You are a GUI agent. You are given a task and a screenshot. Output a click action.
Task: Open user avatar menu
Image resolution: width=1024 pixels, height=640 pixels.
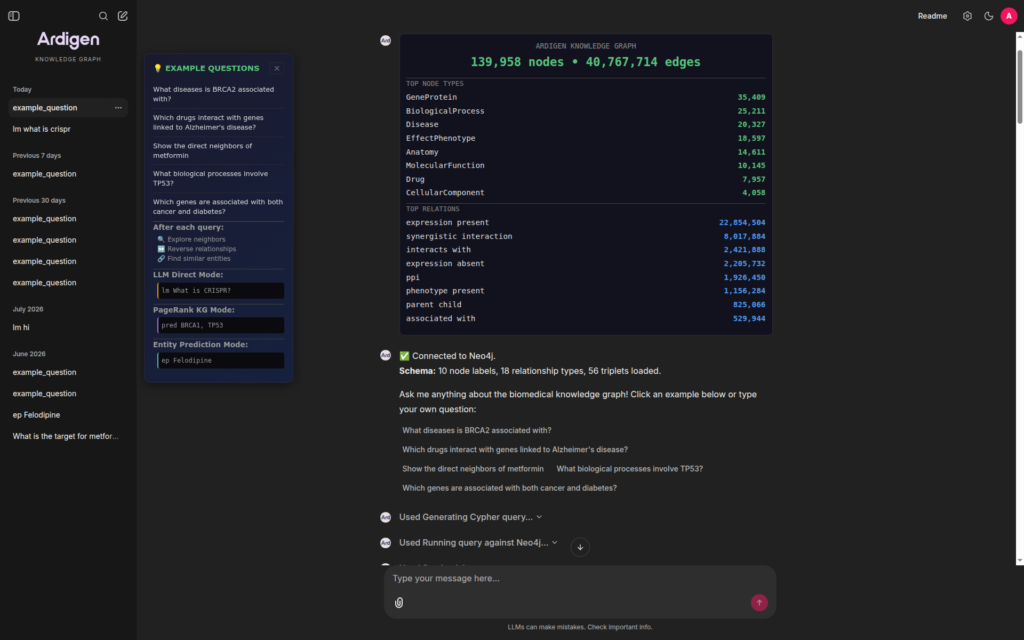coord(1009,16)
